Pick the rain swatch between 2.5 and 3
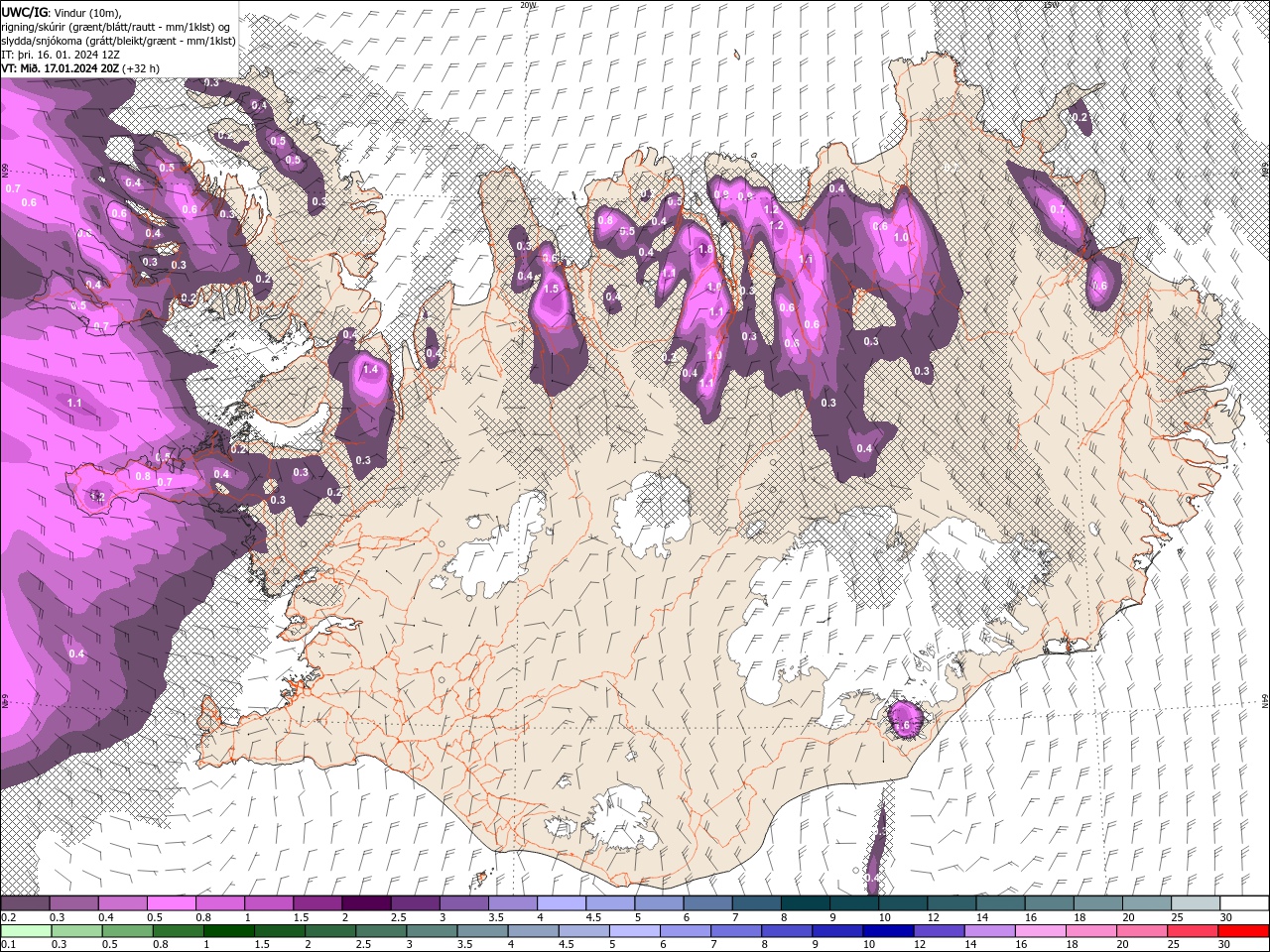Image resolution: width=1270 pixels, height=952 pixels. (x=380, y=931)
